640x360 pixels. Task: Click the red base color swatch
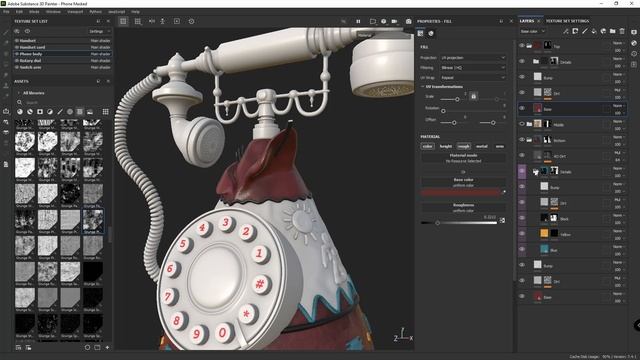460,192
